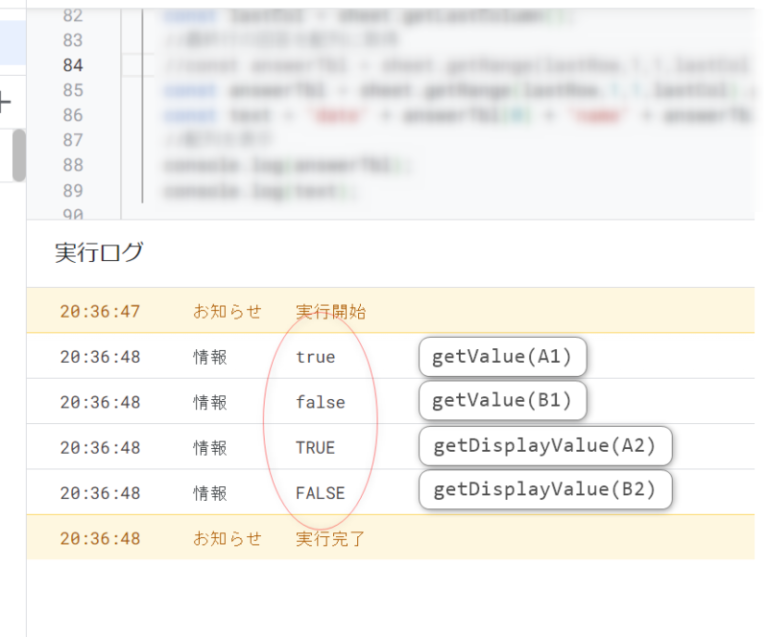Click the plus icon in left sidebar

tap(5, 101)
